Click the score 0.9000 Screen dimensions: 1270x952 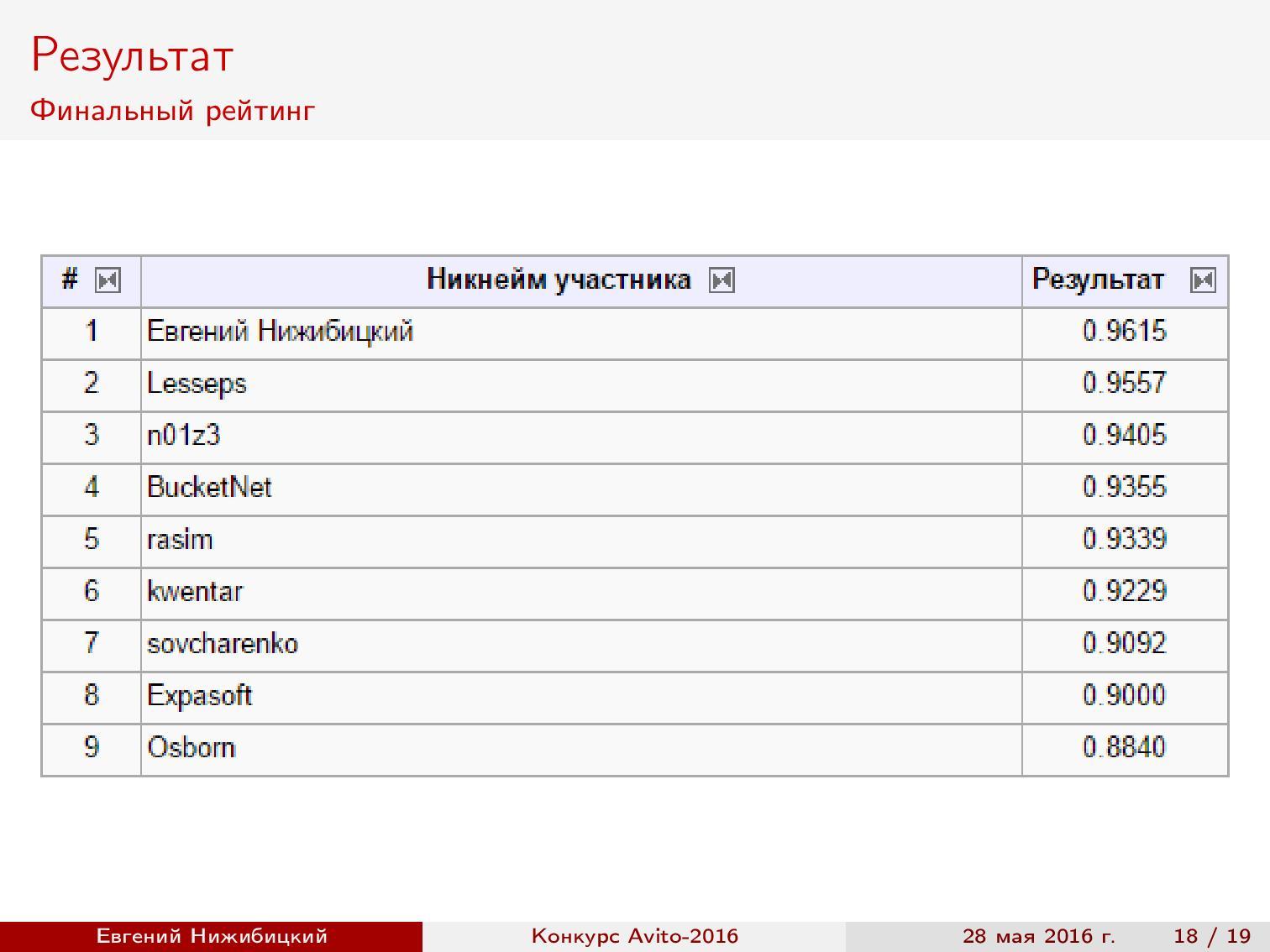pyautogui.click(x=1125, y=695)
